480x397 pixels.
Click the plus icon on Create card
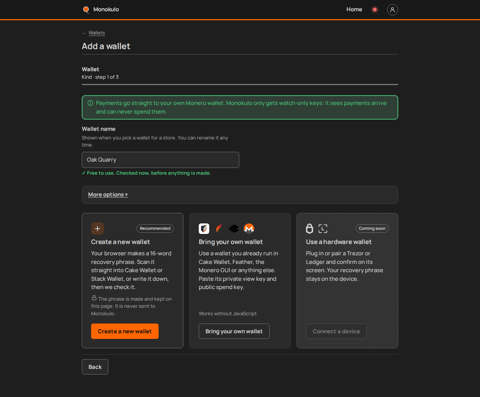97,228
